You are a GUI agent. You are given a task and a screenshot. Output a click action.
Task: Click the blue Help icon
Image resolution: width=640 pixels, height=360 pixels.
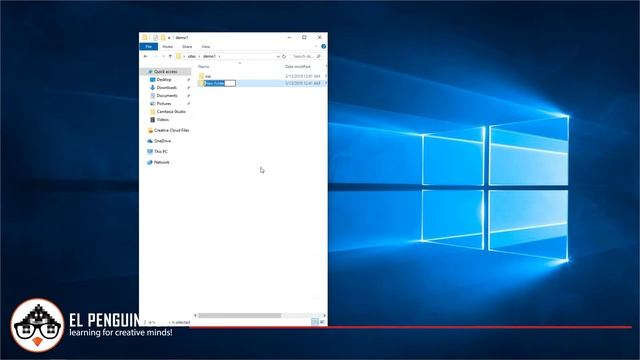[323, 47]
